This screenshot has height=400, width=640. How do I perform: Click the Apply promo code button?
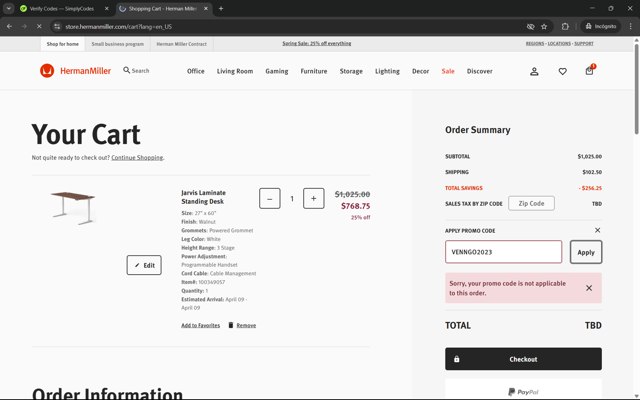pyautogui.click(x=586, y=252)
